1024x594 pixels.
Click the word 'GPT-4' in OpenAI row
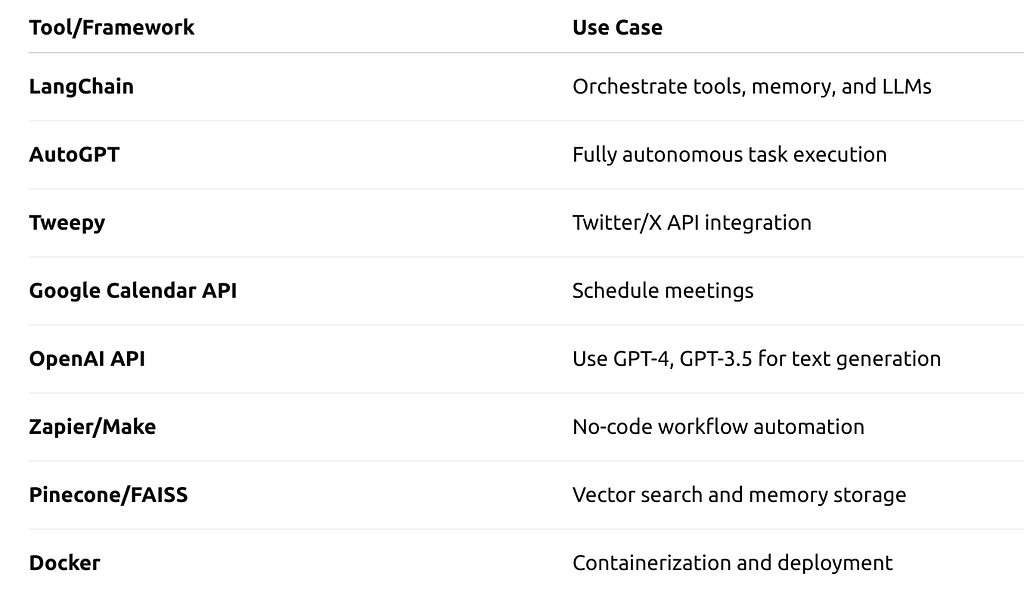[x=643, y=359]
